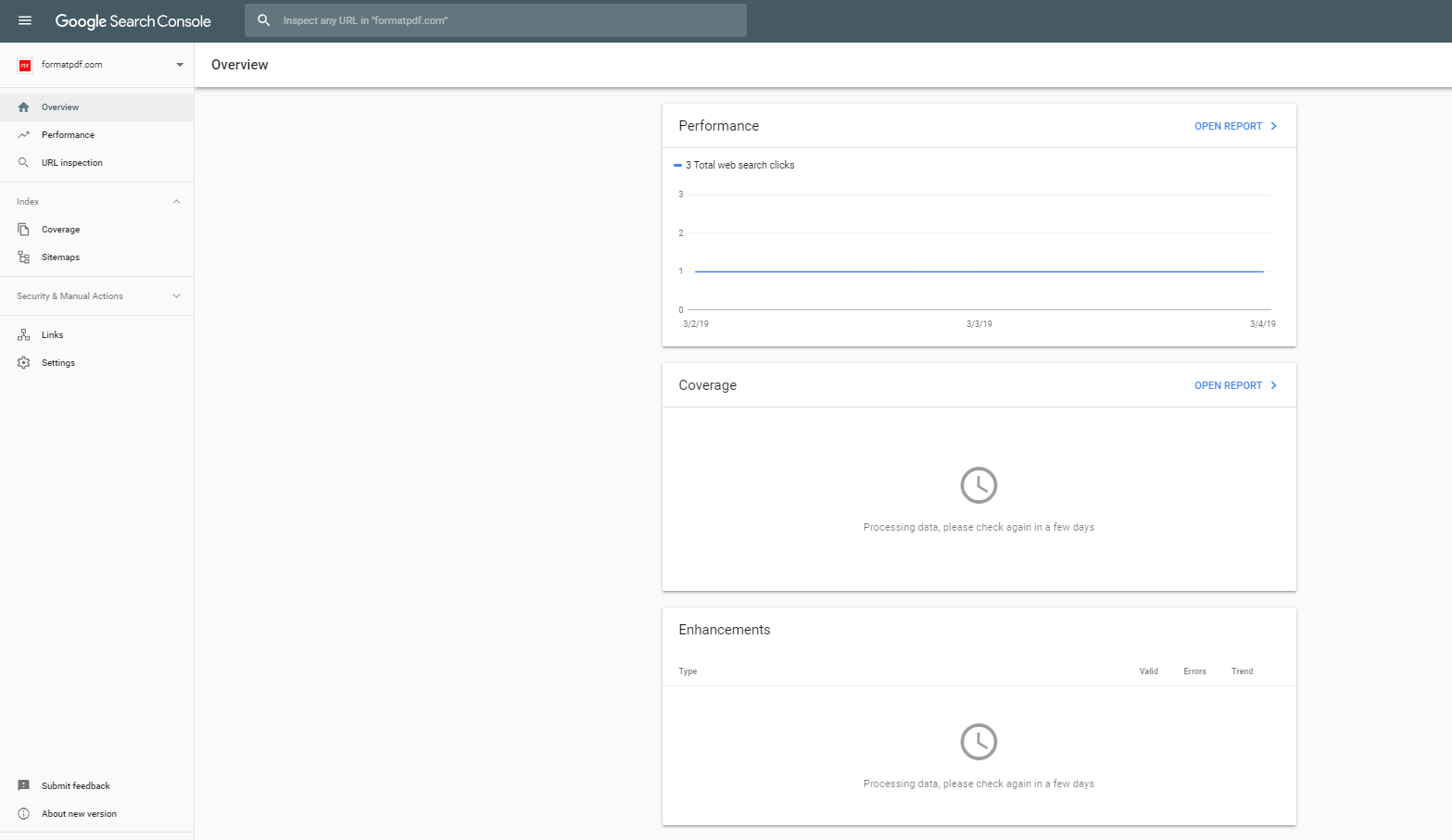1452x840 pixels.
Task: Click the Performance card chevron arrow
Action: point(1274,126)
